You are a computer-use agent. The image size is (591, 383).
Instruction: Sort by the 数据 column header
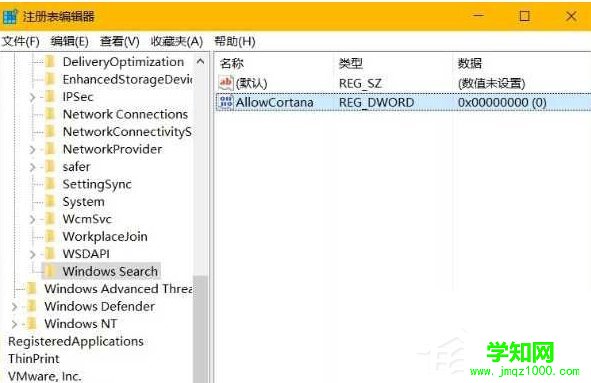(x=470, y=63)
